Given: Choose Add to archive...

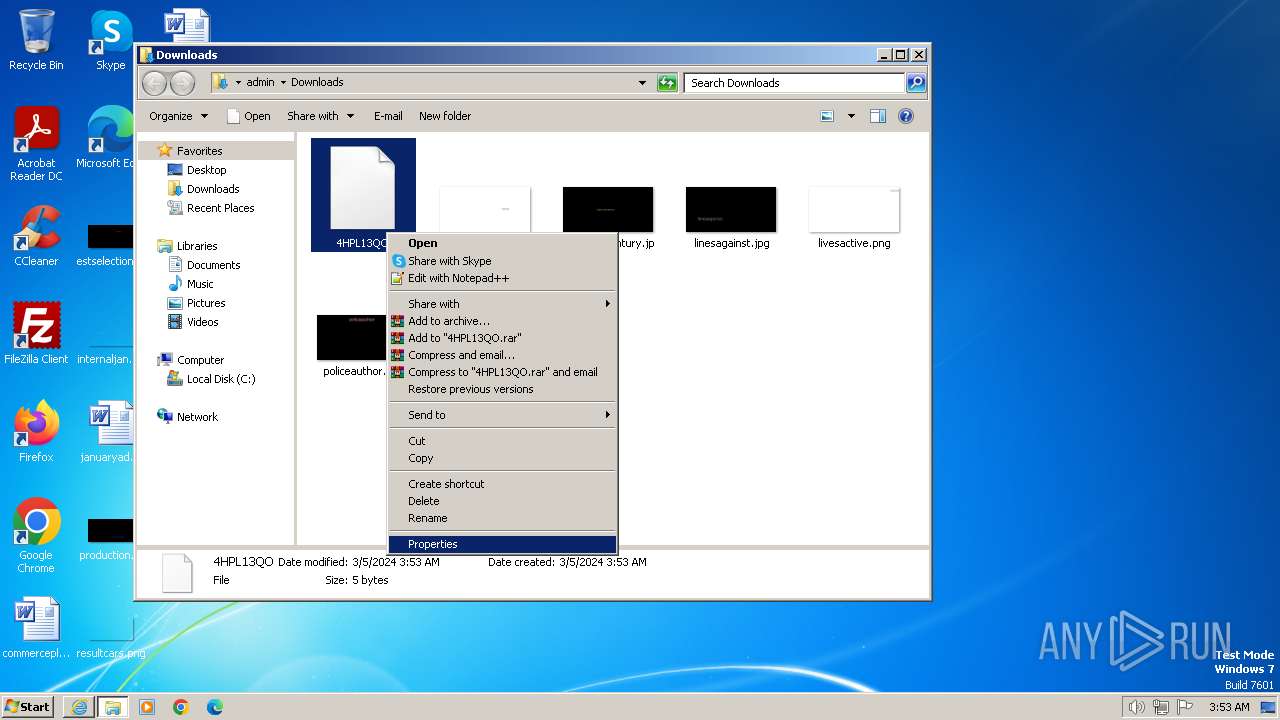Looking at the screenshot, I should click(x=502, y=321).
